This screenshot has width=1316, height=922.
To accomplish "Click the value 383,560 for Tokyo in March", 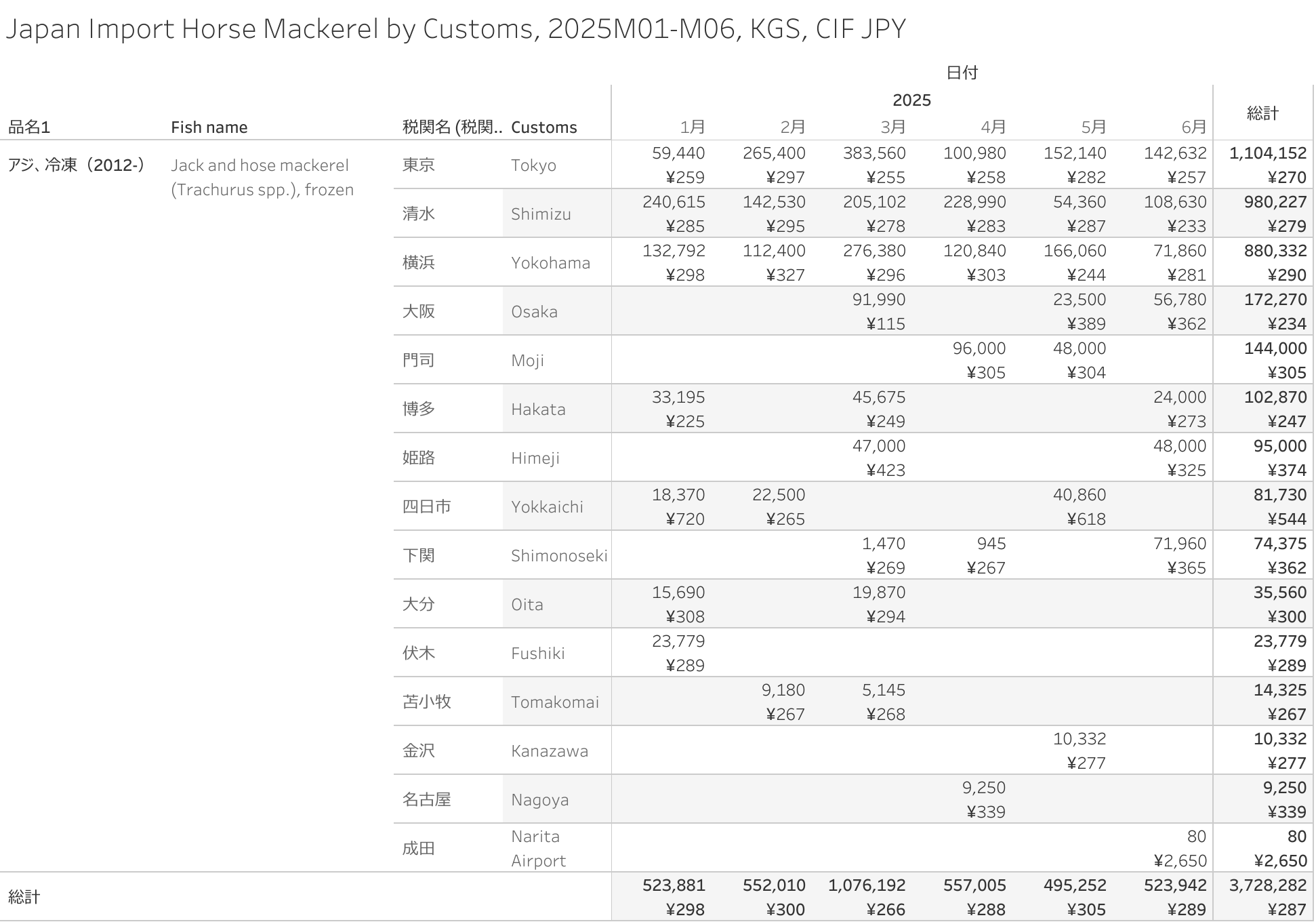I will [x=874, y=153].
